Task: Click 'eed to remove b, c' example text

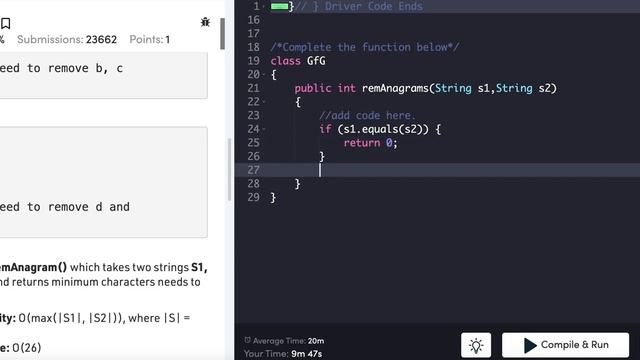Action: [61, 68]
